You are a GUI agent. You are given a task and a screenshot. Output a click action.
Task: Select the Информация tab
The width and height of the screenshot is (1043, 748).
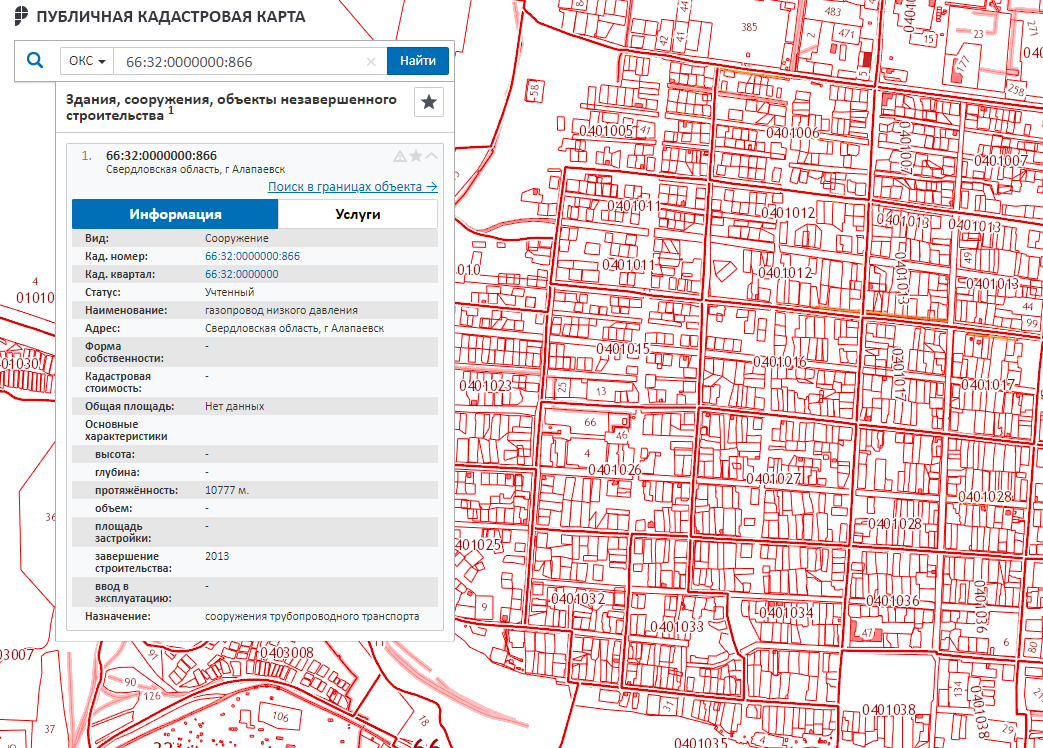coord(175,215)
